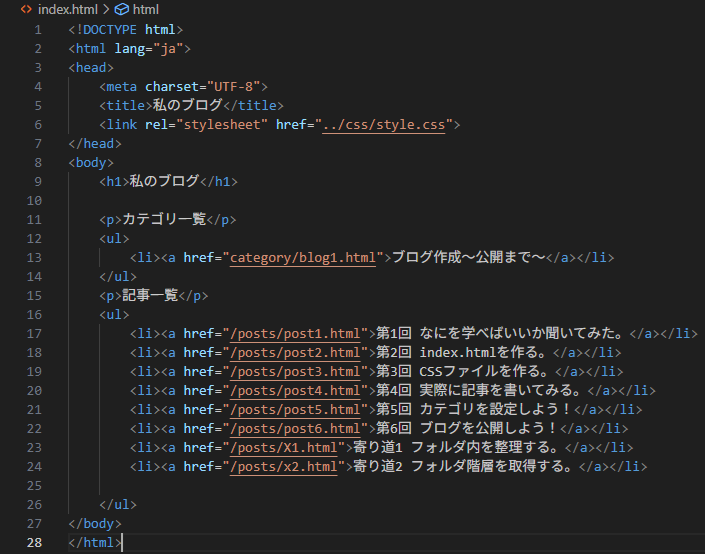
Task: Open the /posts/post6.html link
Action: tap(295, 429)
